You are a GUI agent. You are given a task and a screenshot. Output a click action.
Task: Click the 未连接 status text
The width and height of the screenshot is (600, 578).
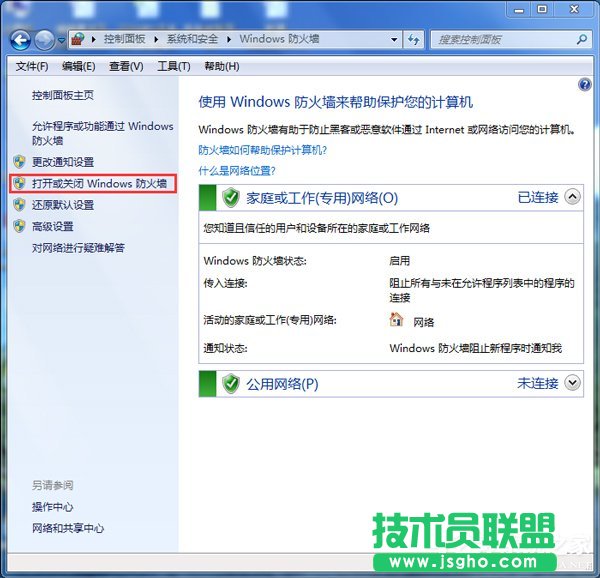[x=538, y=383]
